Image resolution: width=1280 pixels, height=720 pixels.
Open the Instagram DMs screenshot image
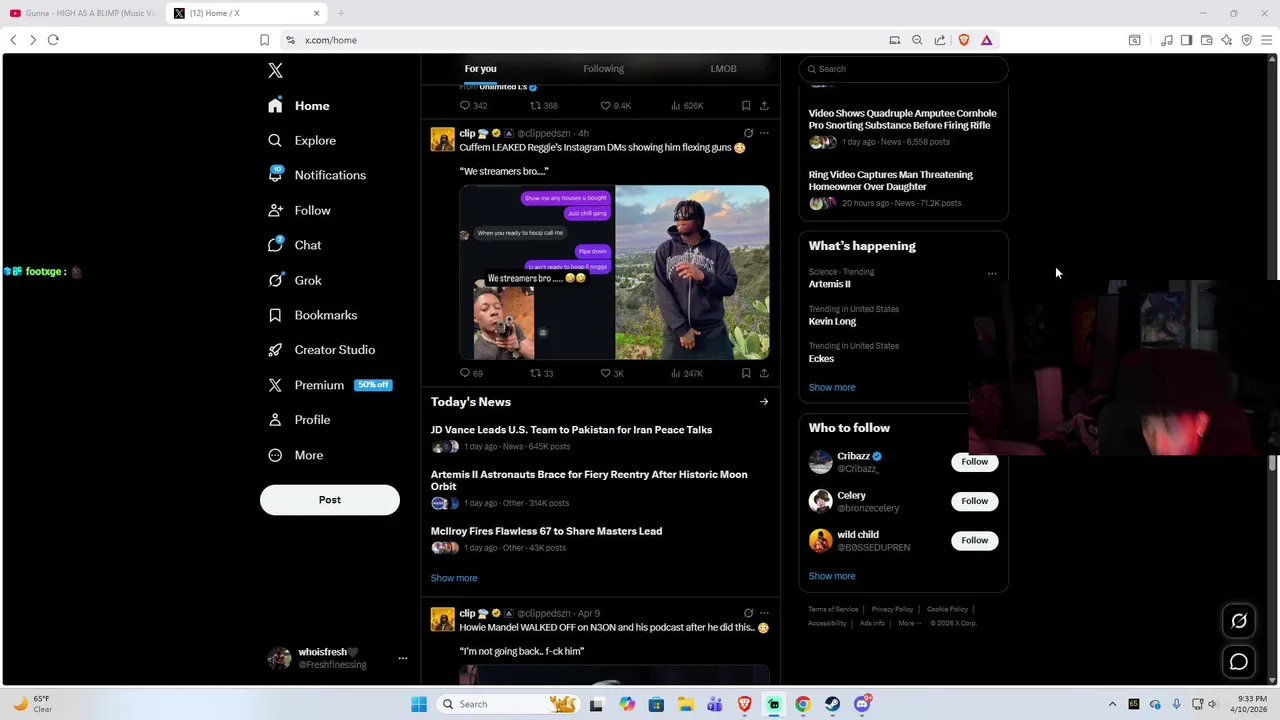coord(536,272)
